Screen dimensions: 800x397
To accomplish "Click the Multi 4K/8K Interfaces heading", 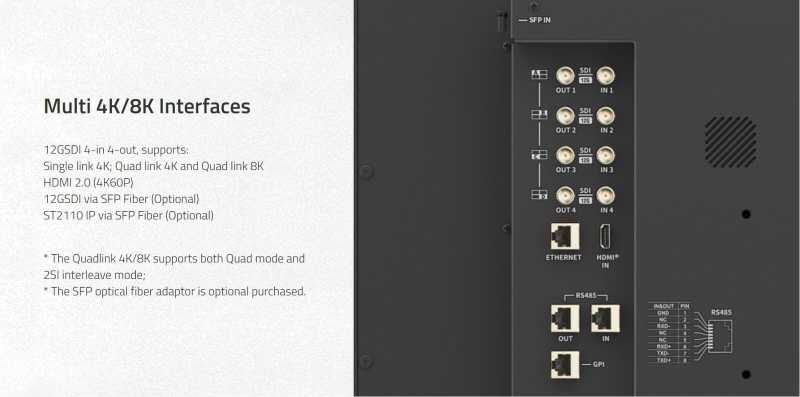I will click(x=147, y=106).
